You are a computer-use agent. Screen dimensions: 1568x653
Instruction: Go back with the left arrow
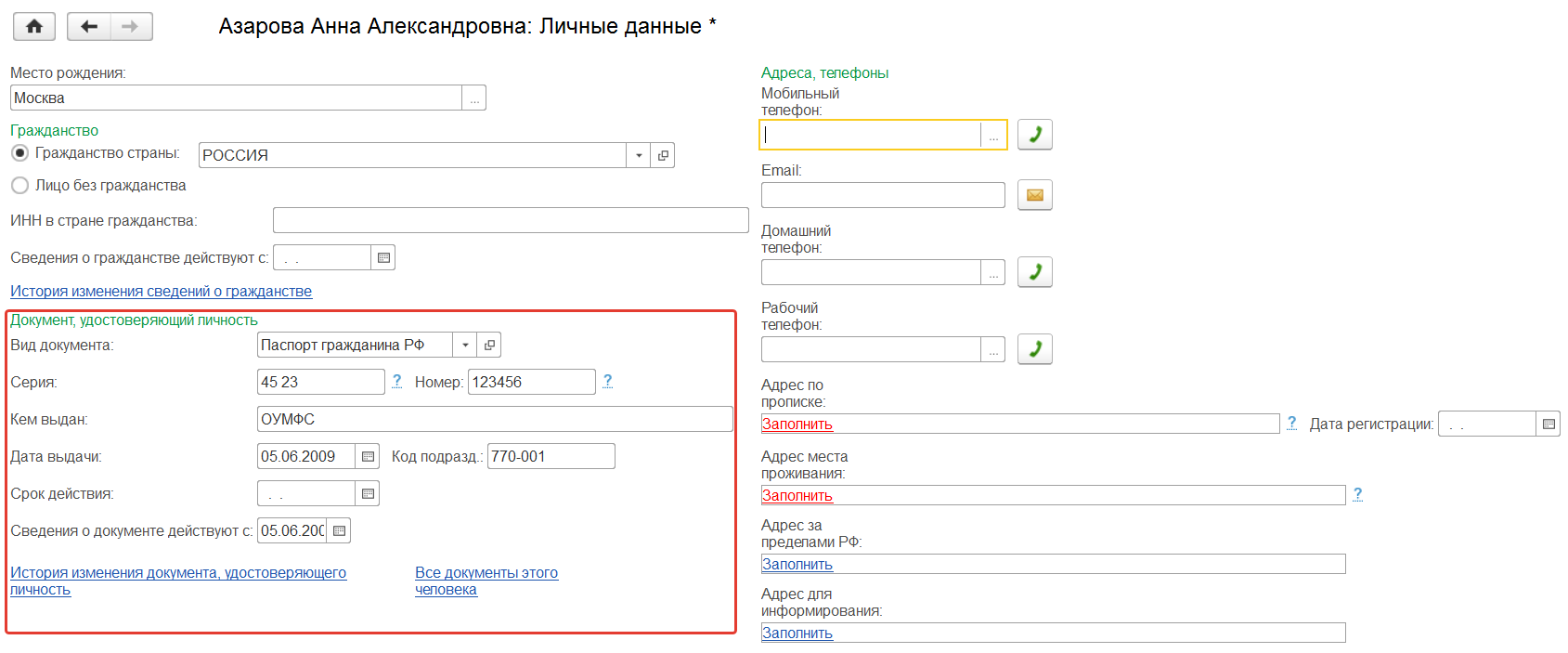(89, 27)
